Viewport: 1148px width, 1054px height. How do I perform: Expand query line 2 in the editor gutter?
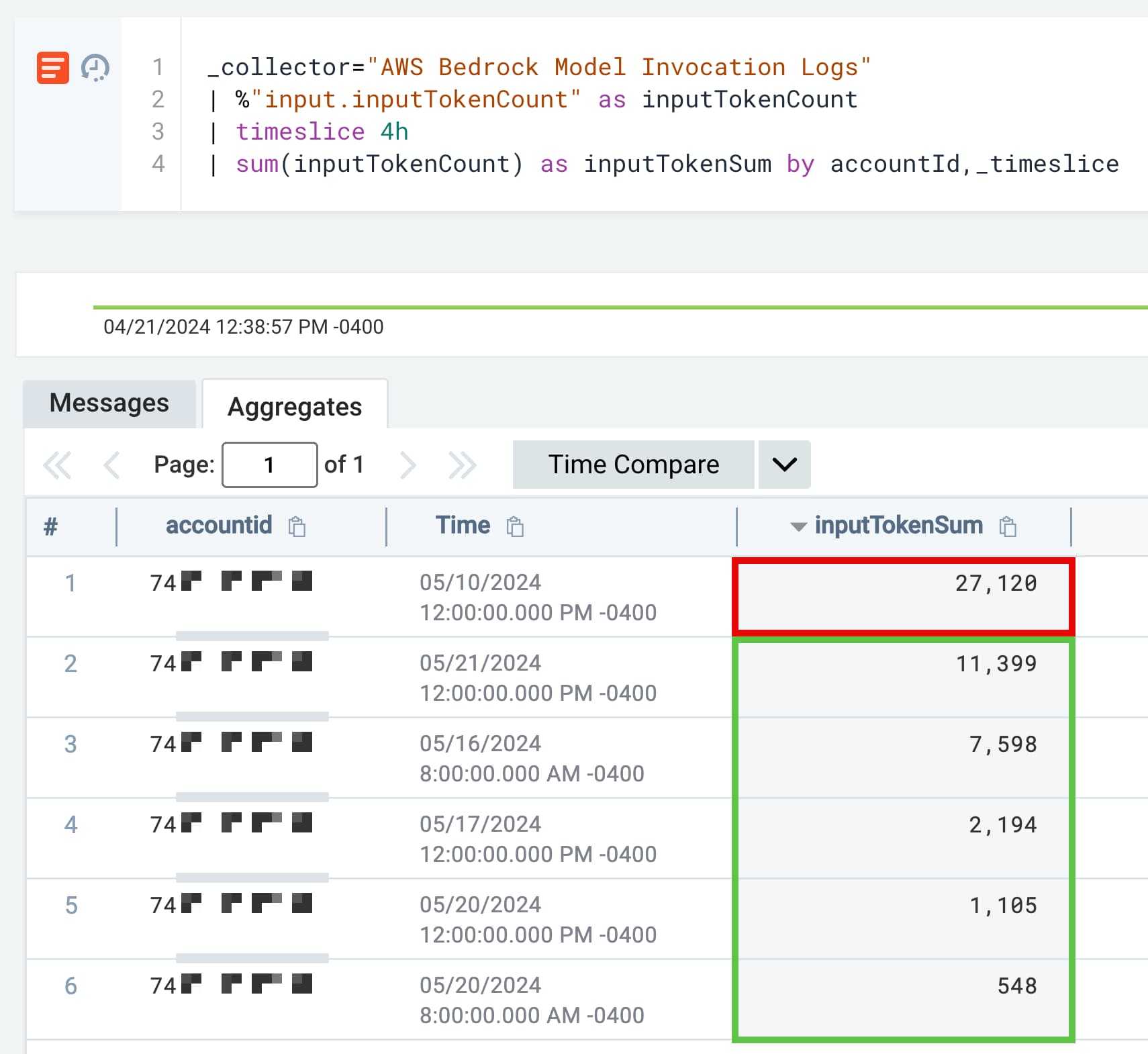tap(158, 99)
